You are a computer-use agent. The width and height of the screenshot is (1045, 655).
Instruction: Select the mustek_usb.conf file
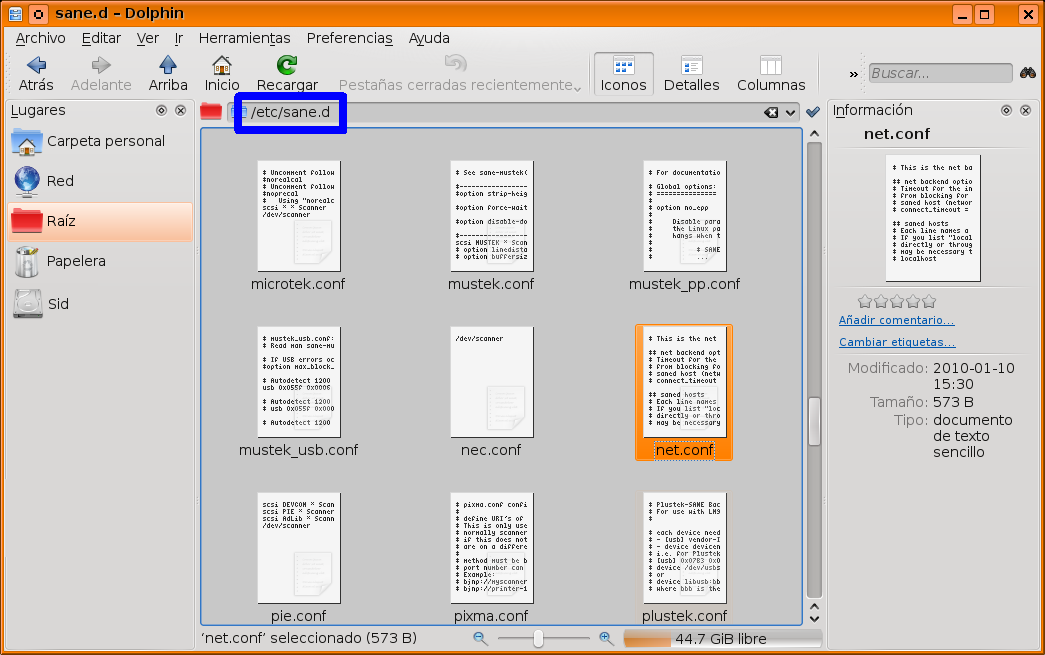[x=298, y=392]
